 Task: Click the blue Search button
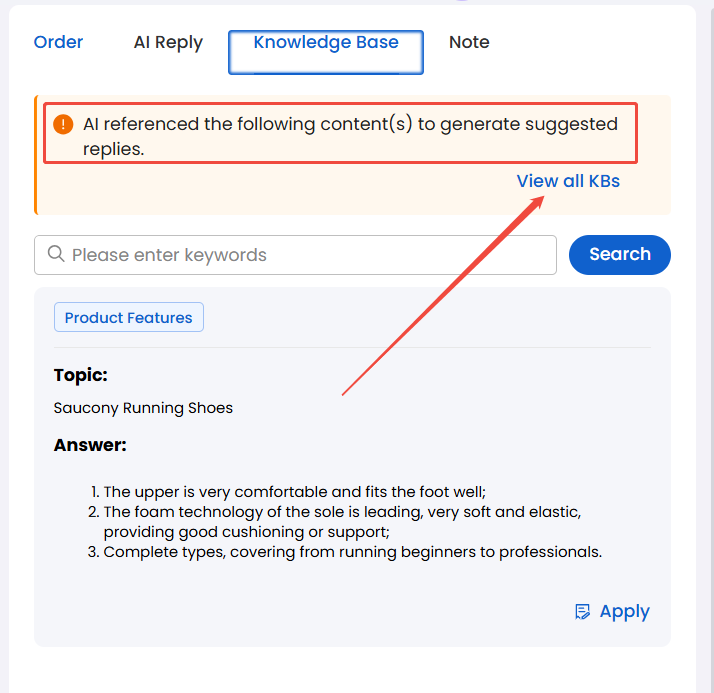620,255
